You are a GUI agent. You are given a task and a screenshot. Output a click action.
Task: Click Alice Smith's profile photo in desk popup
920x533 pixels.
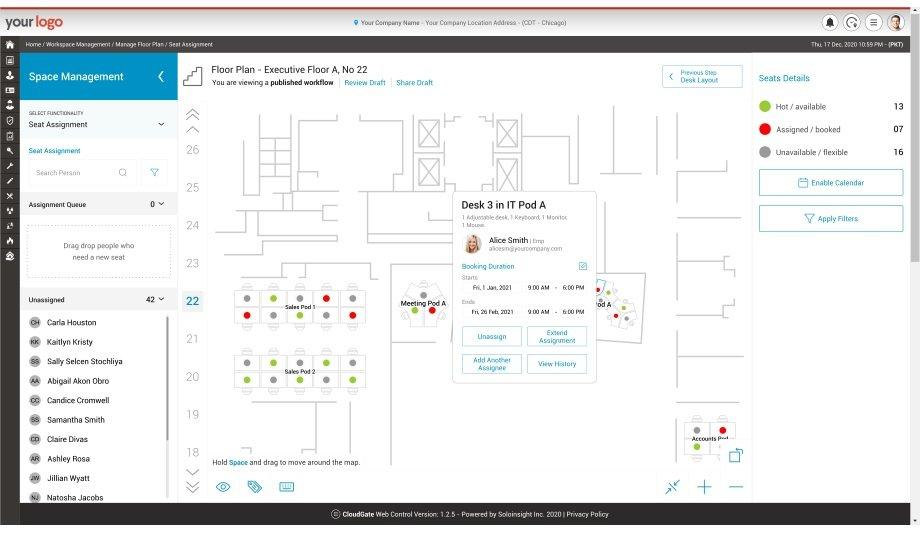(473, 243)
